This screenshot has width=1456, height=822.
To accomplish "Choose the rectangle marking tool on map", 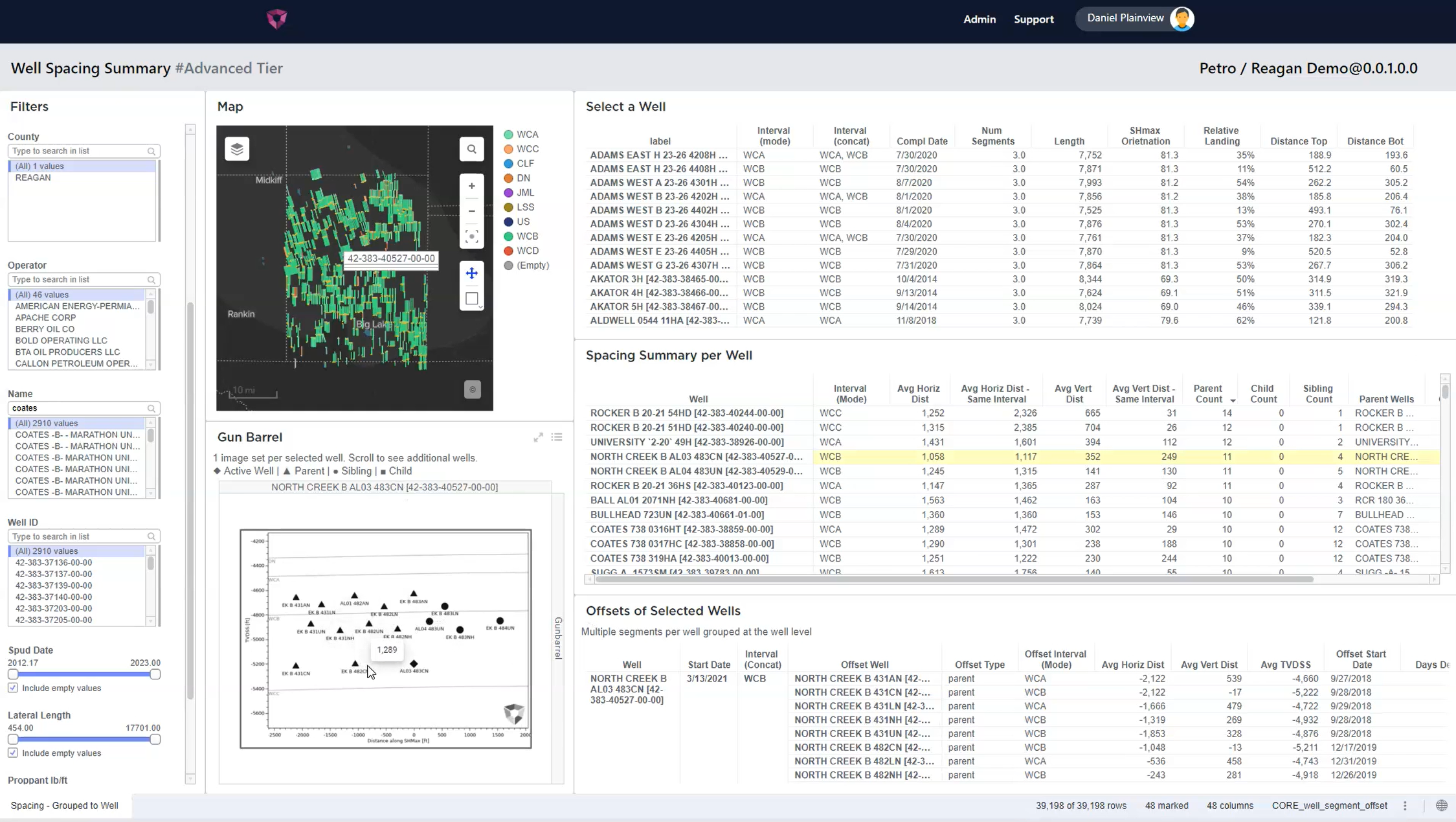I will pyautogui.click(x=471, y=299).
